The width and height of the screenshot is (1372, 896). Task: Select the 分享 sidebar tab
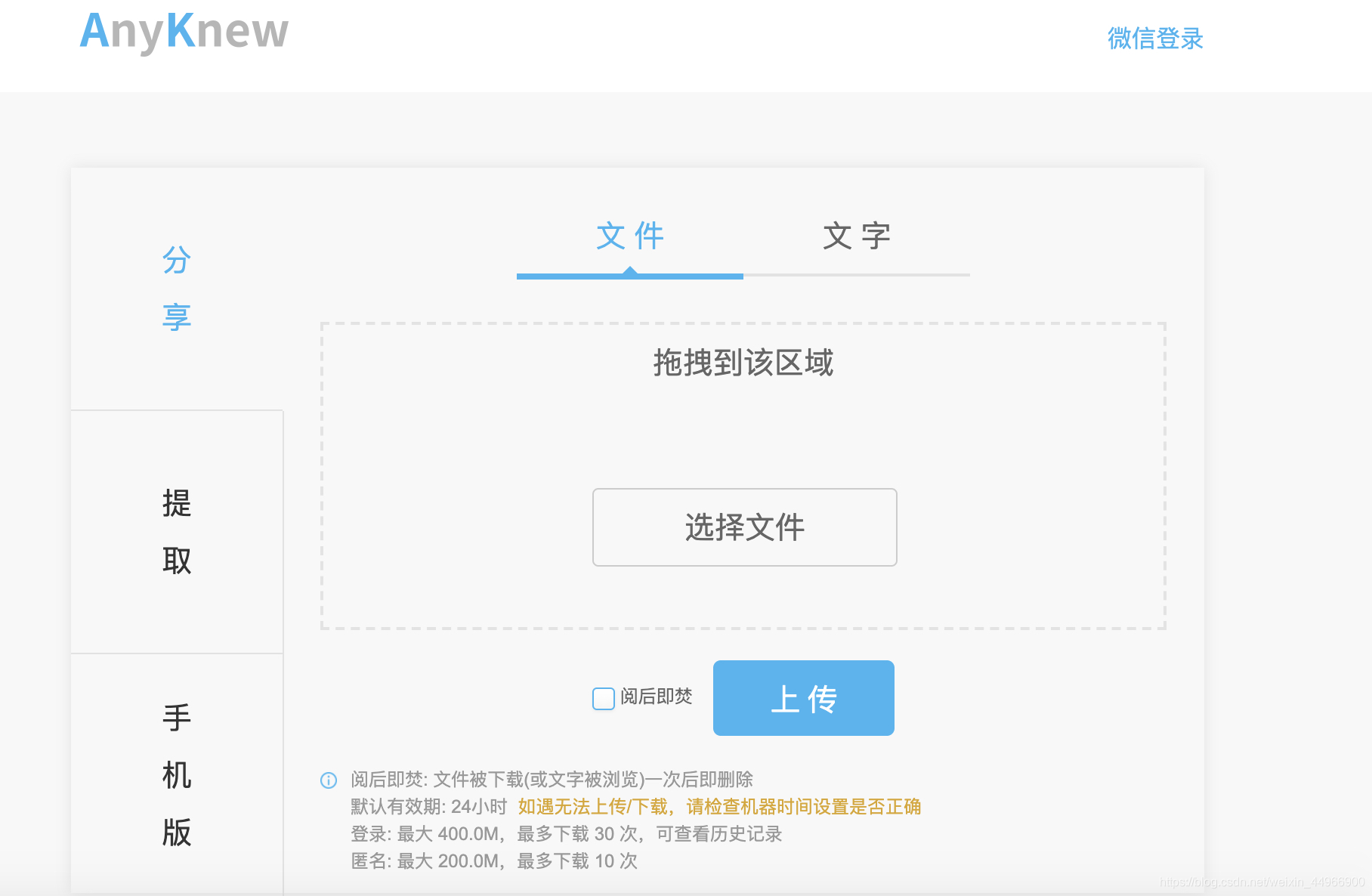point(177,289)
